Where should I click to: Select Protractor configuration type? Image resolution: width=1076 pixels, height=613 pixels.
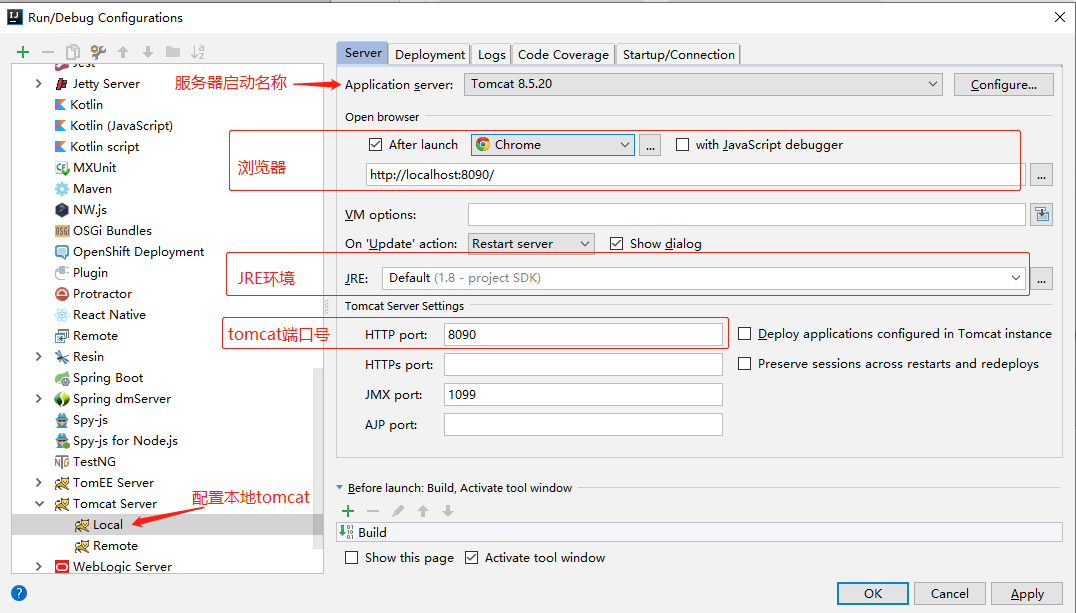coord(102,294)
